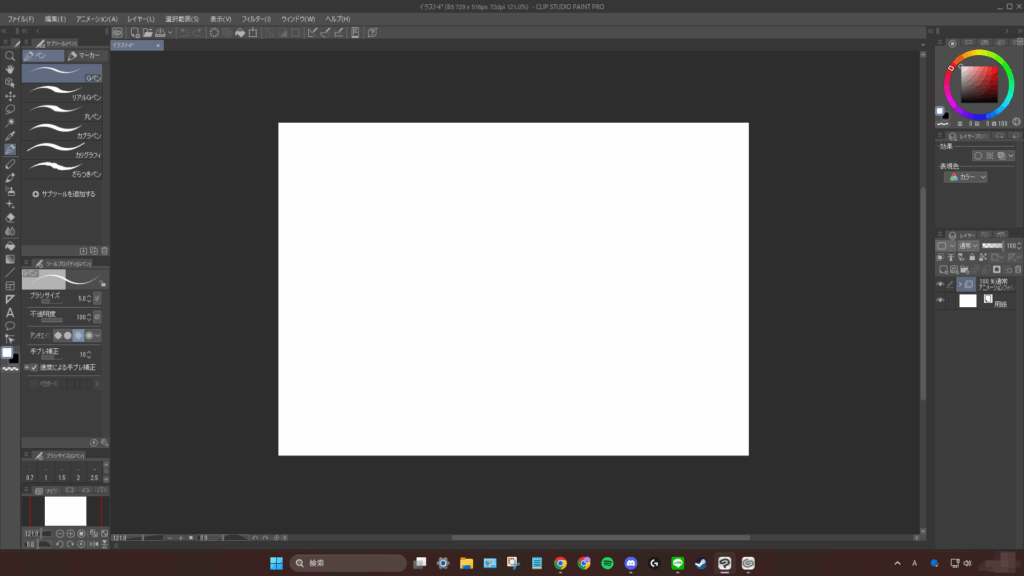
Task: Switch to the マーカー sub tool tab
Action: [x=84, y=56]
